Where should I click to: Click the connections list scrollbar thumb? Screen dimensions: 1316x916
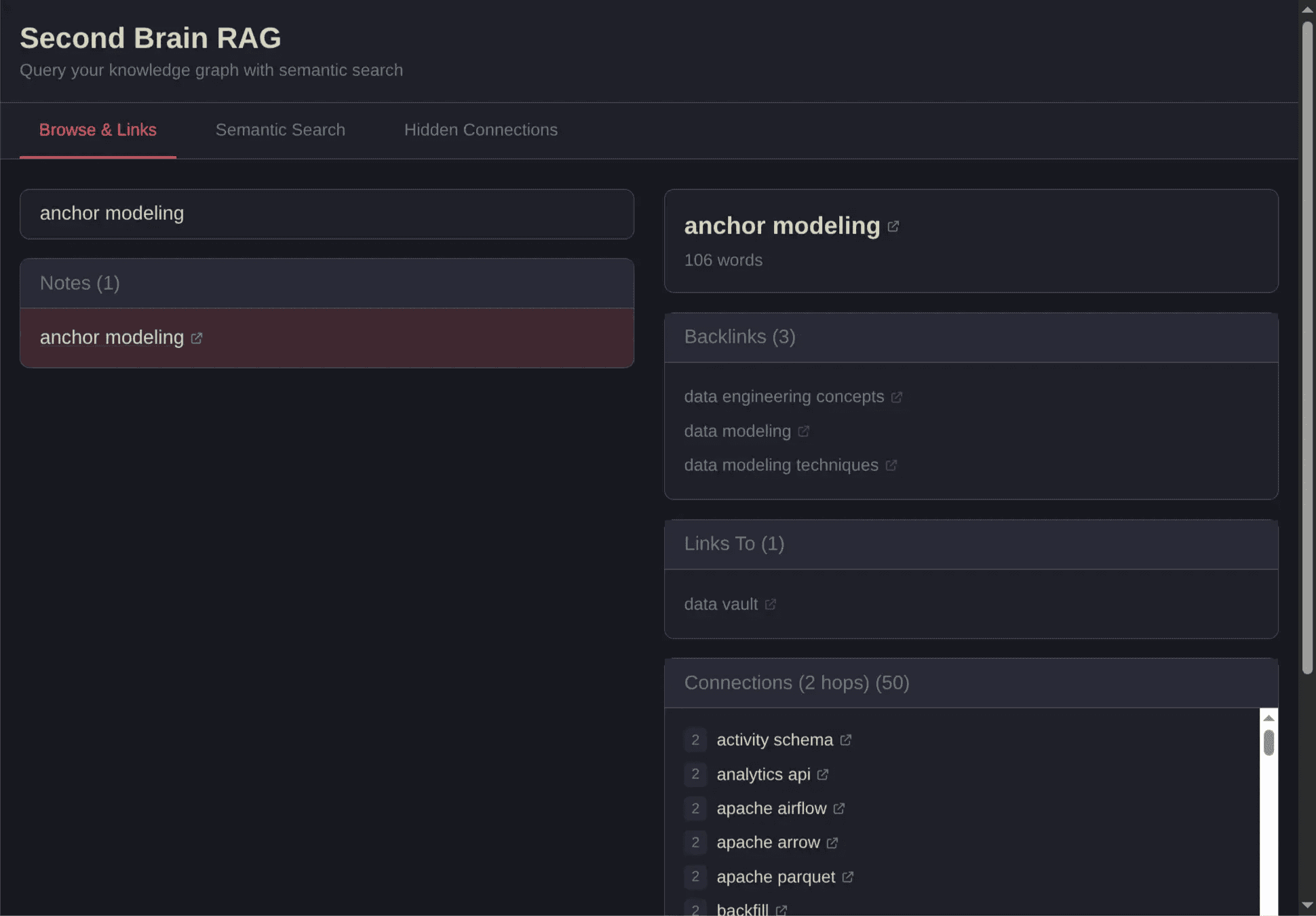1269,742
